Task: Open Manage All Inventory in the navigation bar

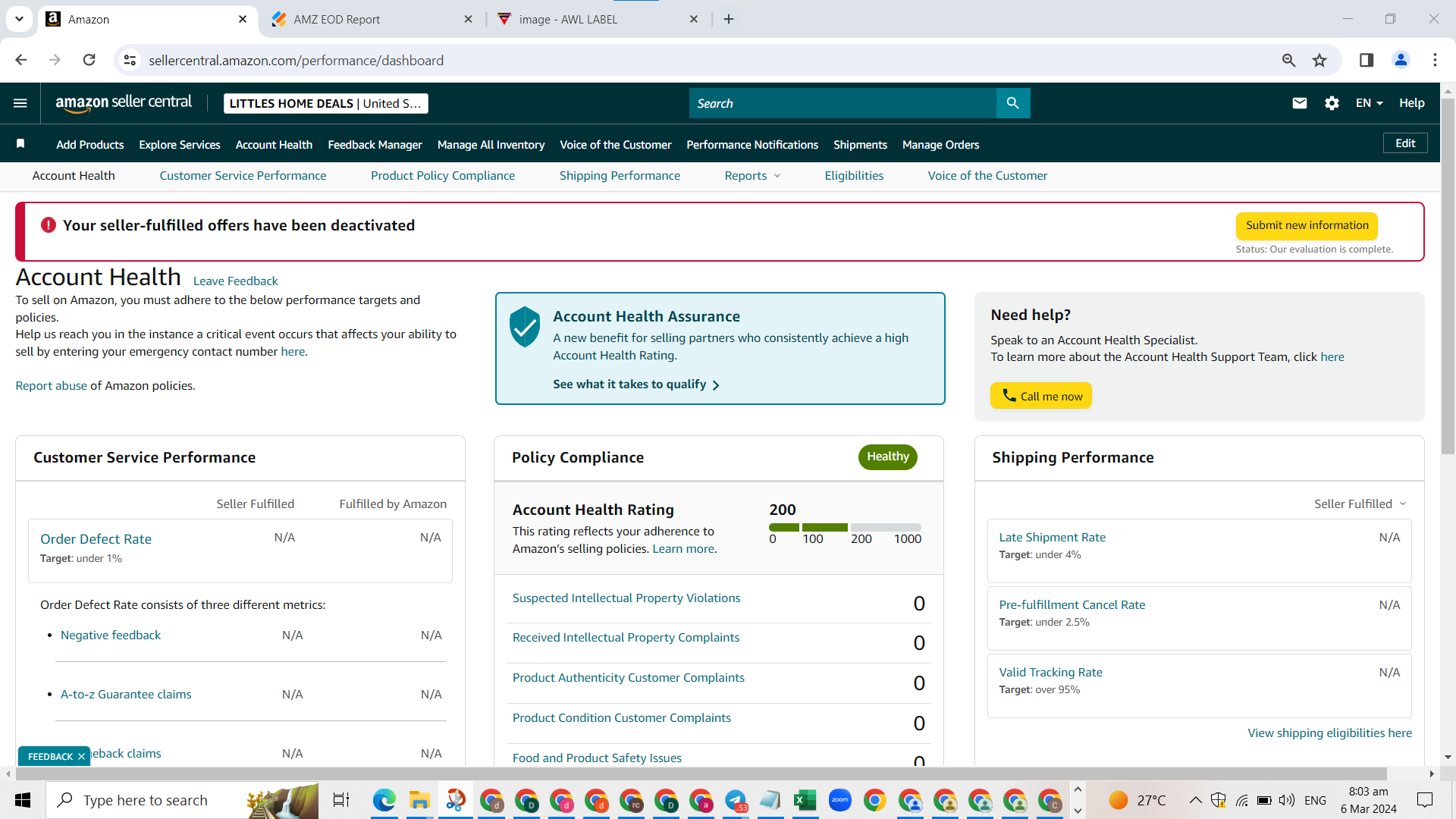Action: tap(491, 145)
